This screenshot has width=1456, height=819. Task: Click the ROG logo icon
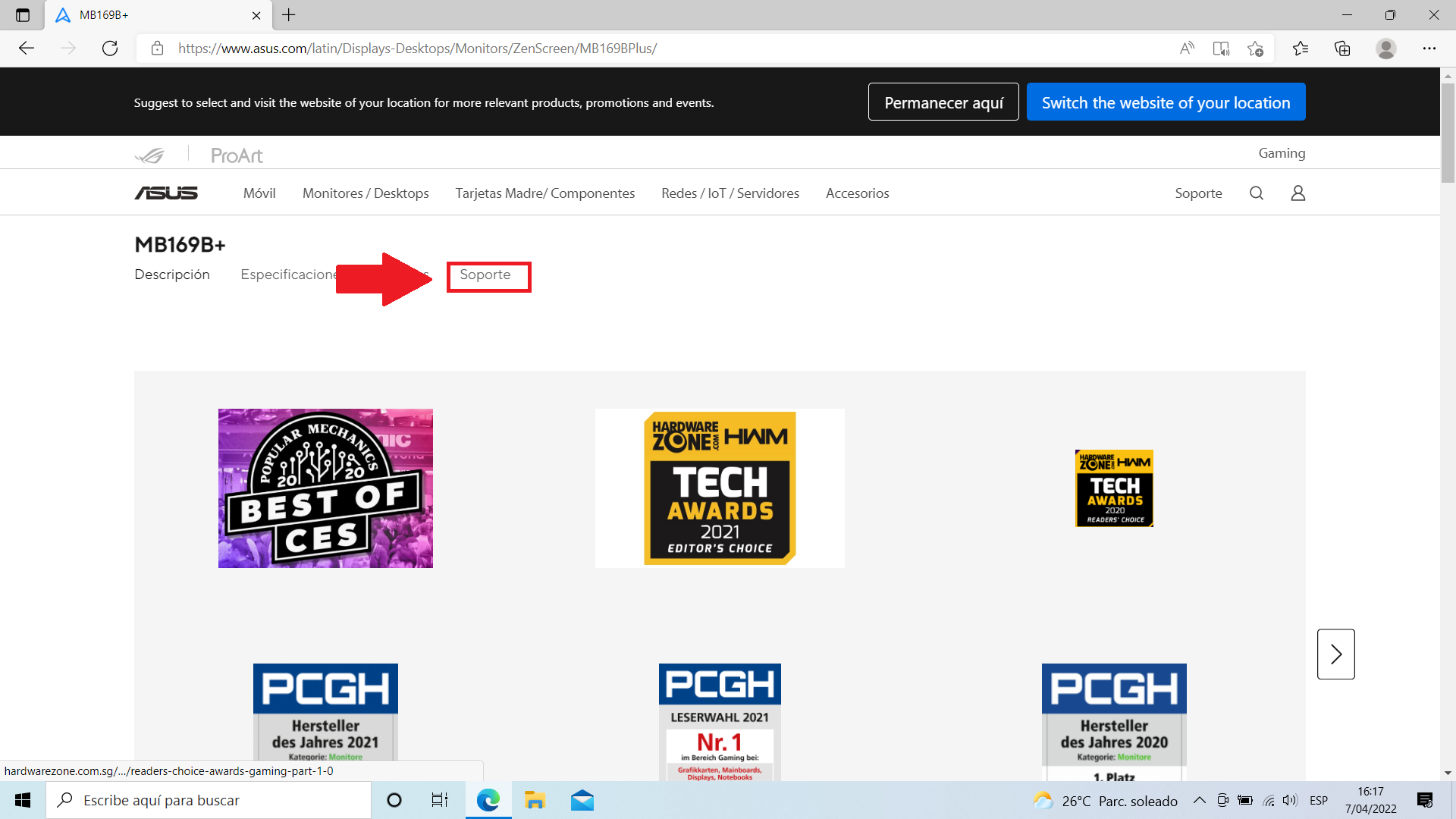coord(149,155)
